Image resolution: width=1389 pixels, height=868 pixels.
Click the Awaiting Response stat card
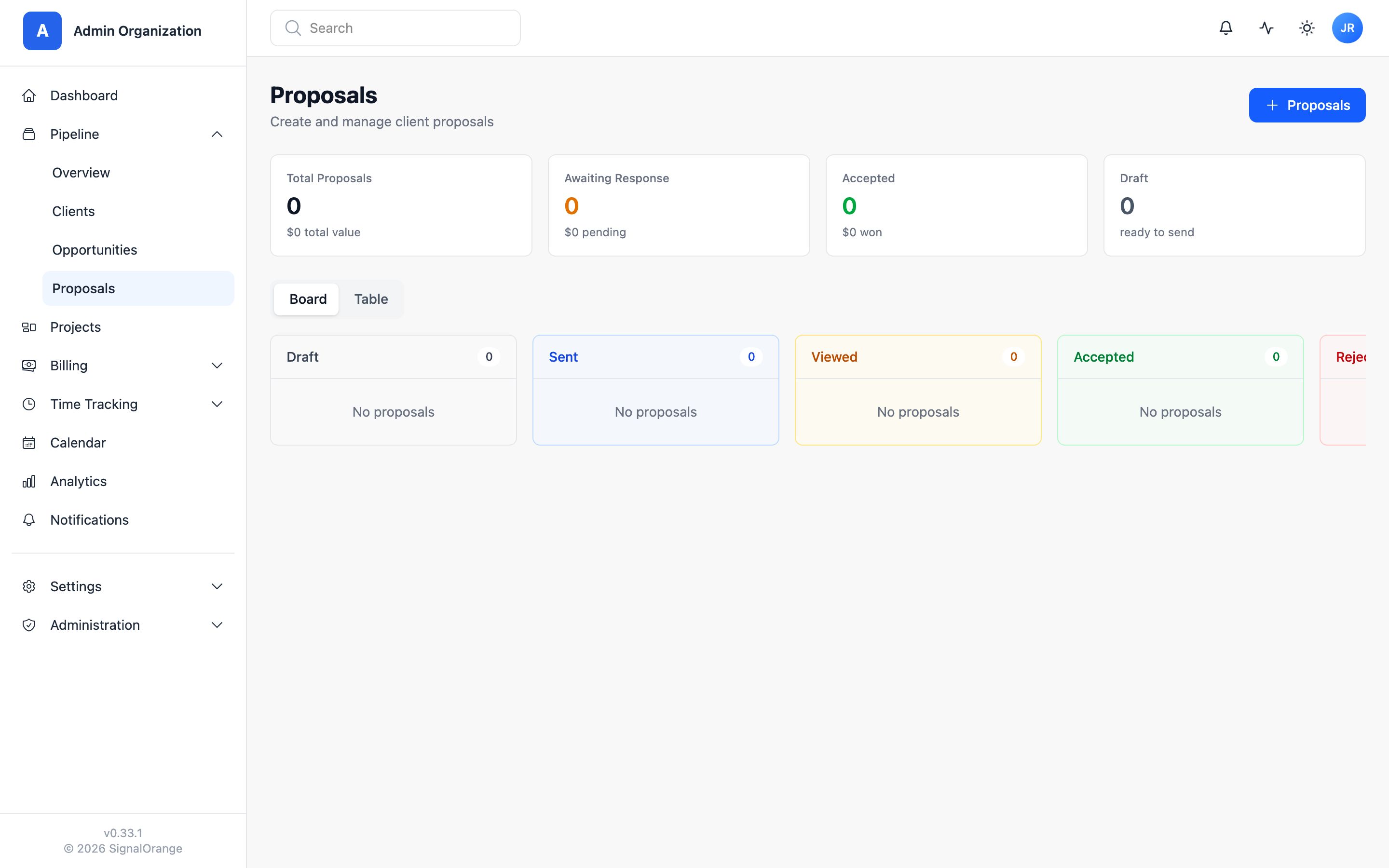point(679,205)
